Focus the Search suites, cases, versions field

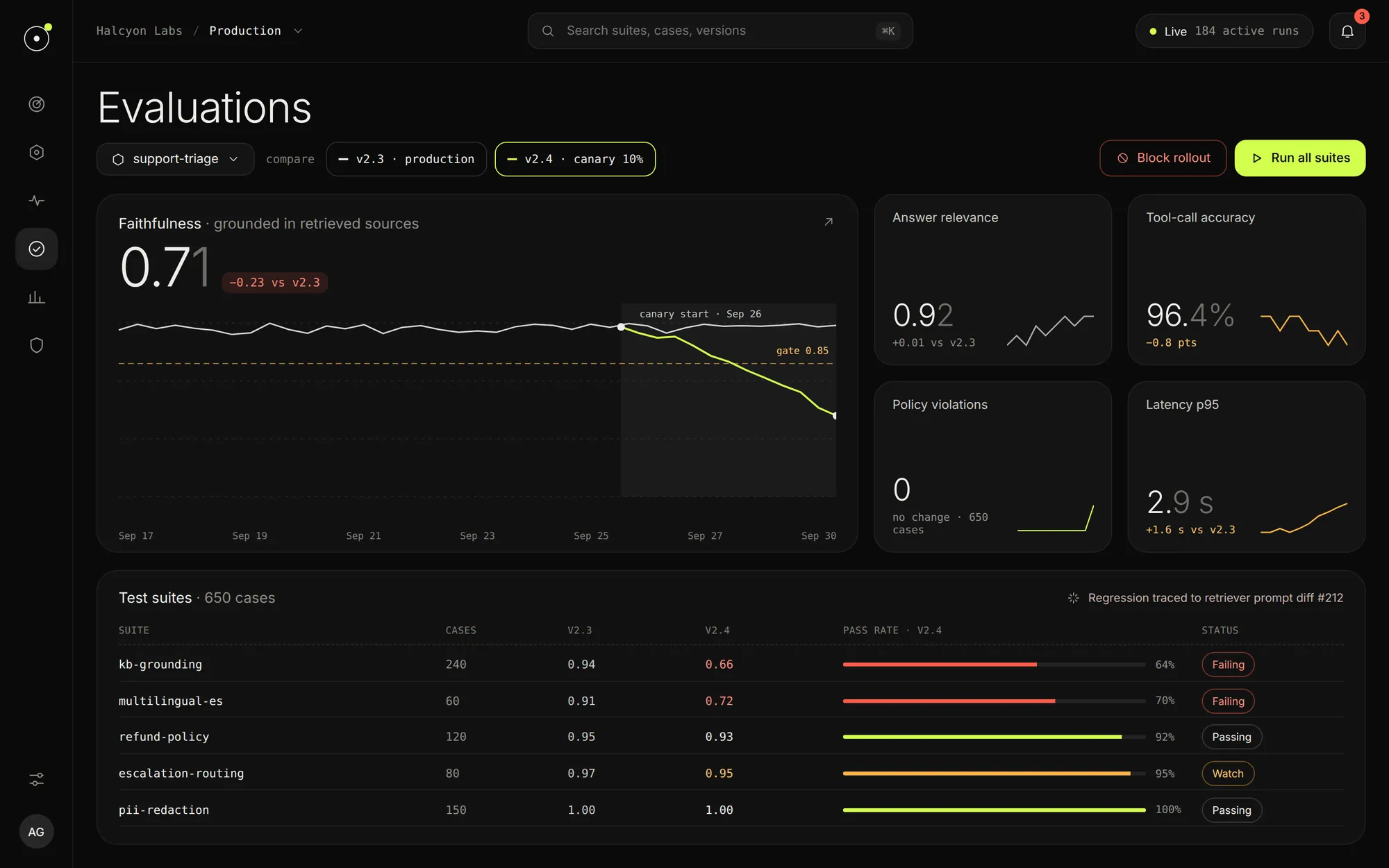click(720, 31)
